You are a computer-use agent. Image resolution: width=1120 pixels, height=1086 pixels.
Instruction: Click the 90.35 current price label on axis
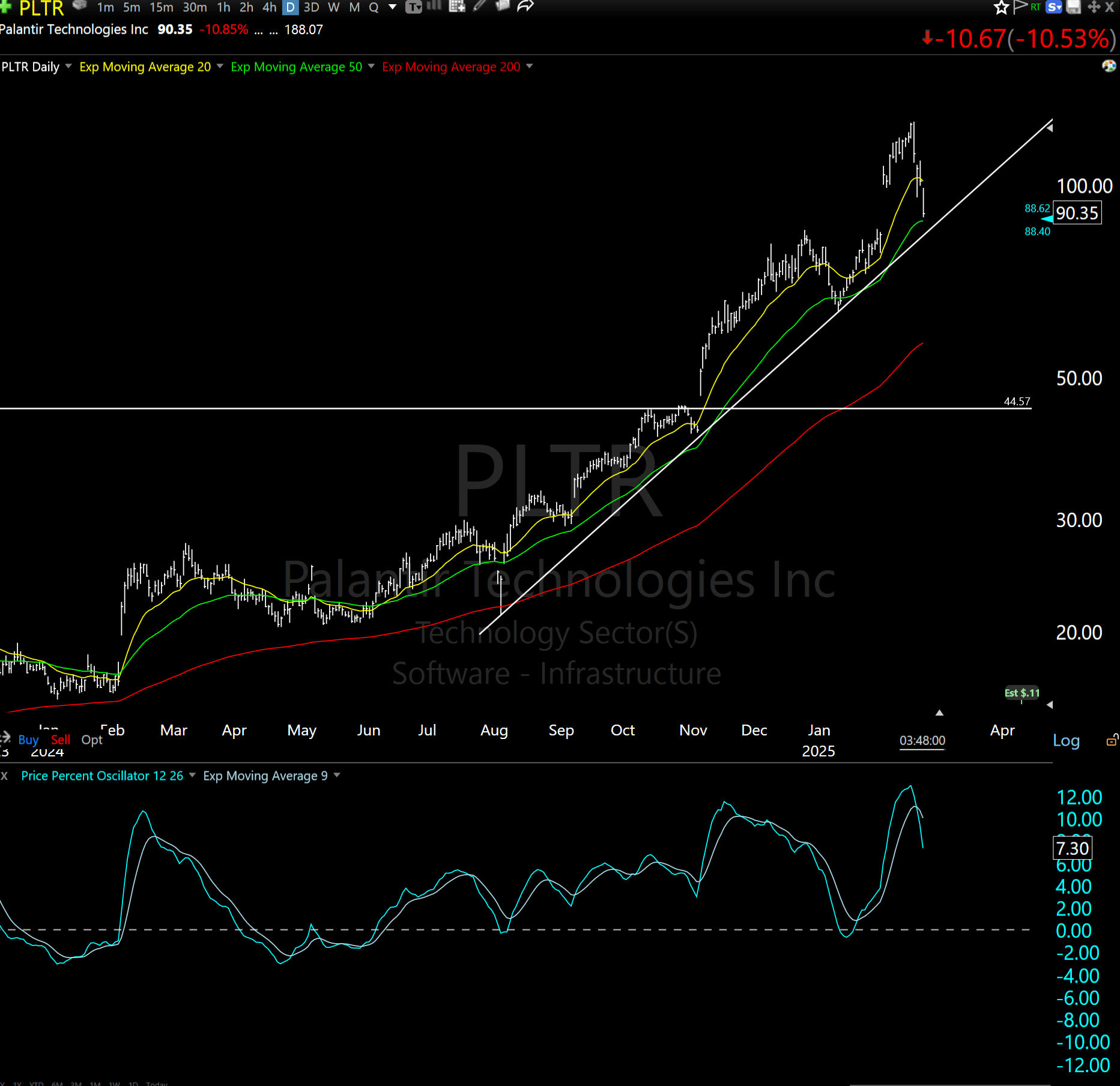pyautogui.click(x=1077, y=213)
